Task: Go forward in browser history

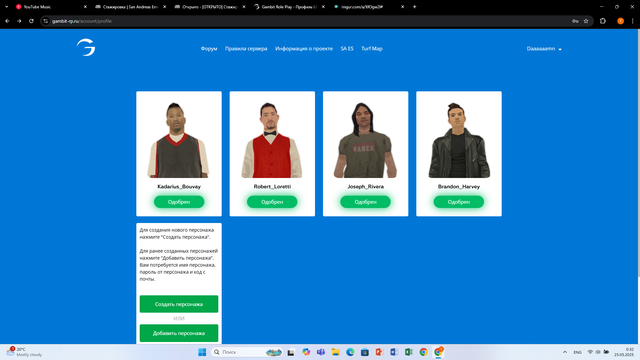Action: 19,21
